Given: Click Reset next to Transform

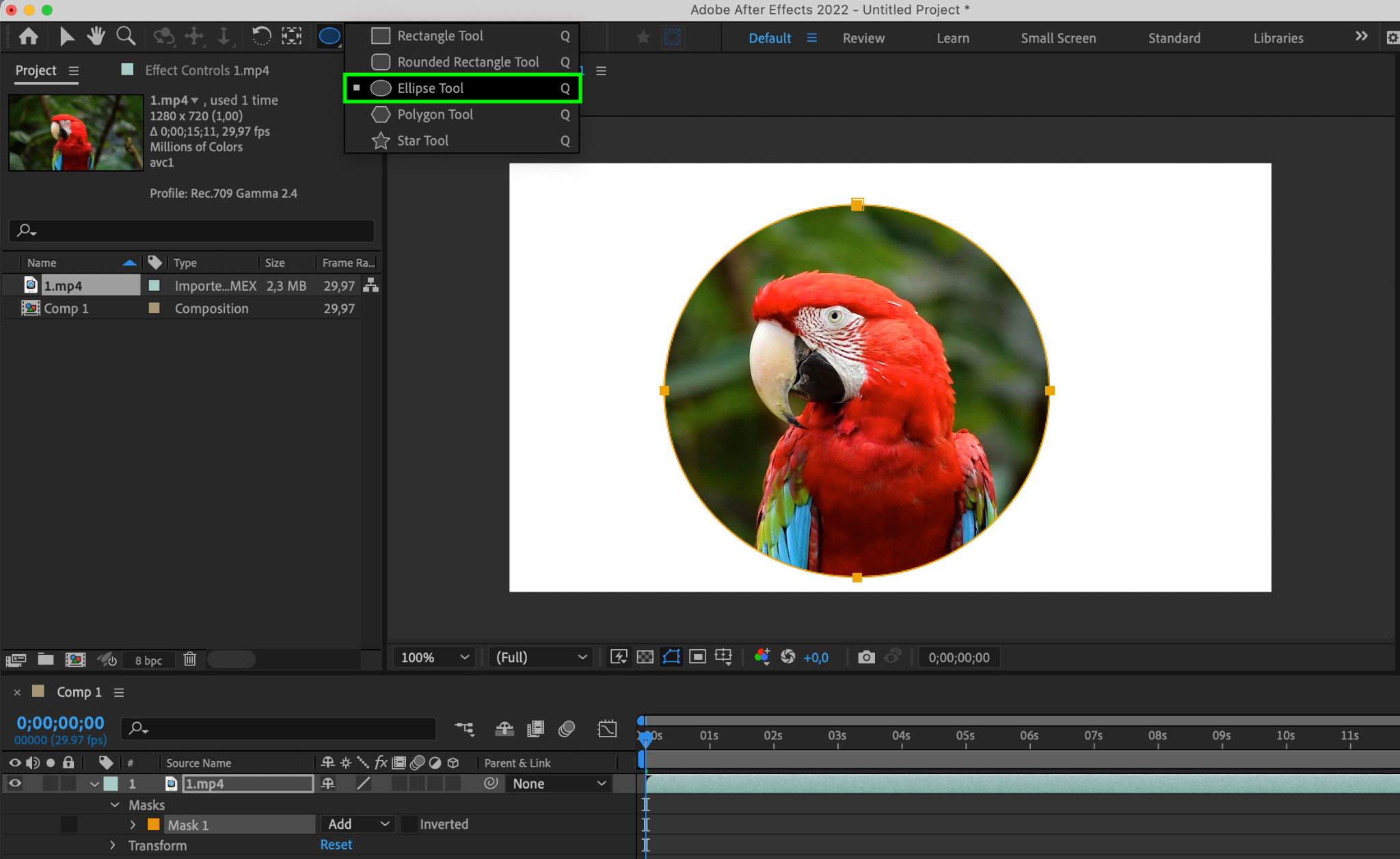Looking at the screenshot, I should (336, 845).
